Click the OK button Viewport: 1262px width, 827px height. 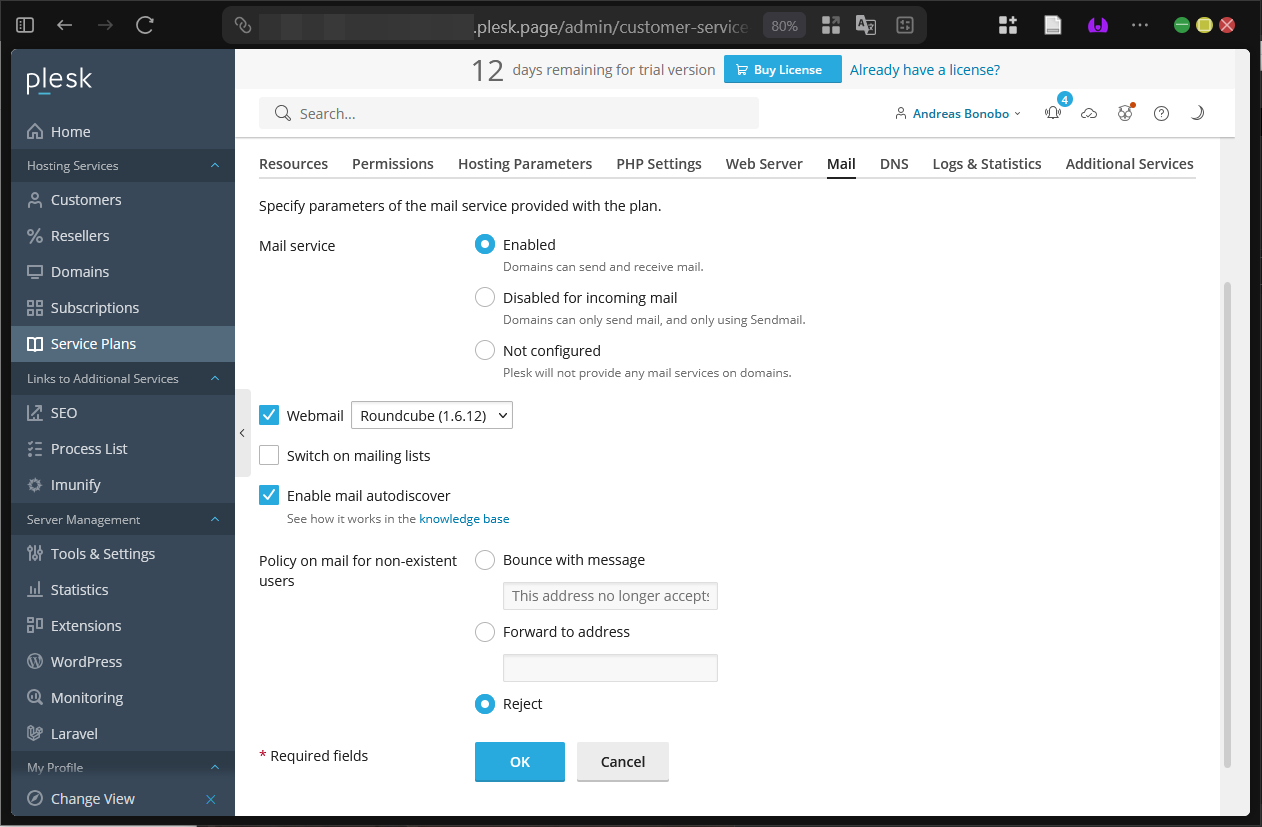point(519,762)
